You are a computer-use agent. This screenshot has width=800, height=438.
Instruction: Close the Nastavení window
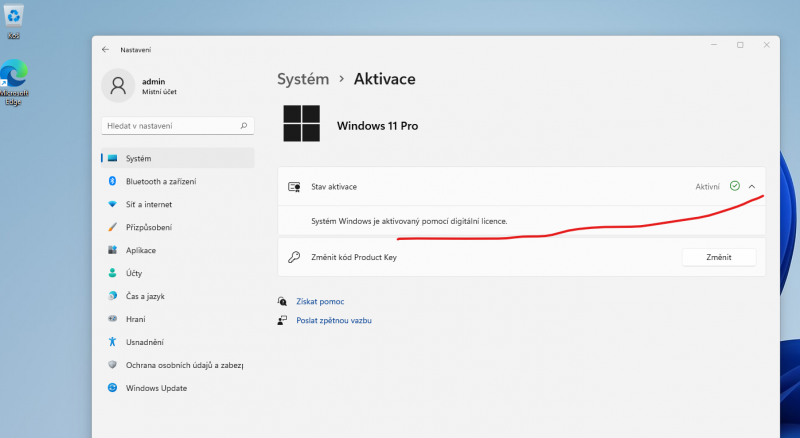[x=766, y=45]
